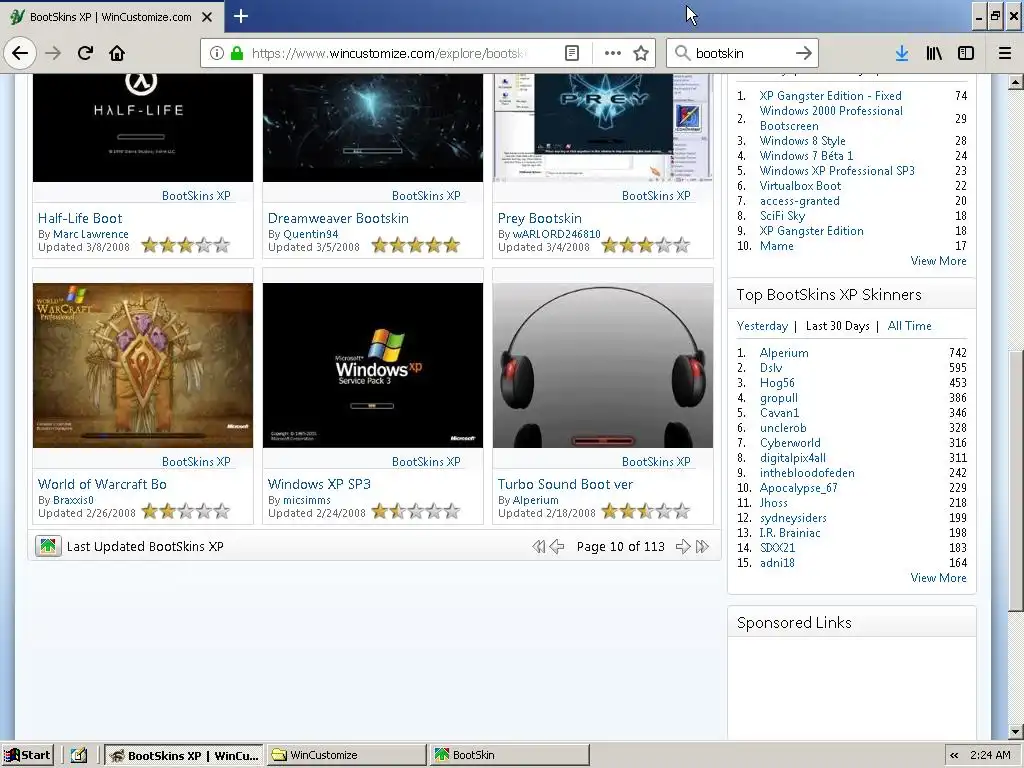This screenshot has width=1024, height=768.
Task: Go back to the previous page
Action: (x=20, y=54)
